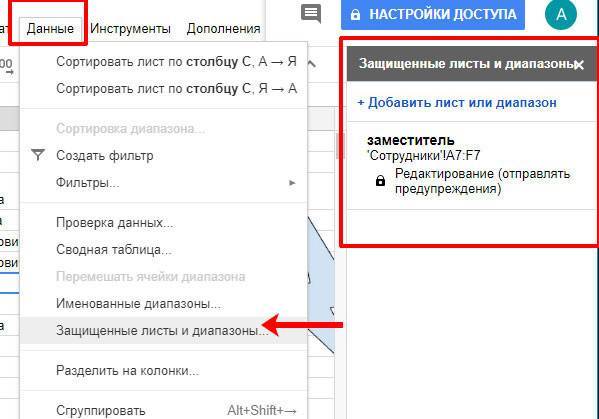Collapse toolbar with the upward chevron
This screenshot has width=599, height=419.
[x=312, y=64]
